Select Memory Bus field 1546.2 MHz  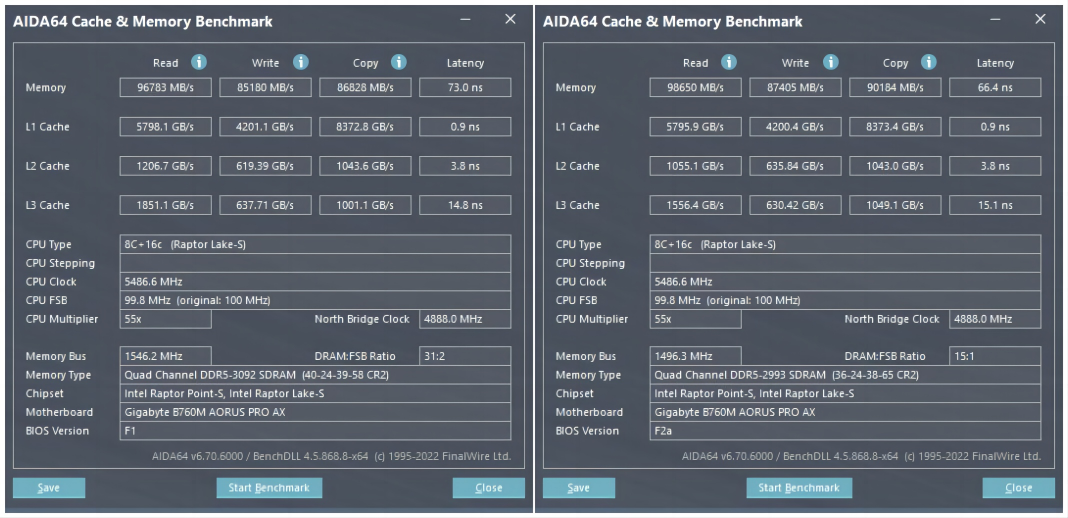point(166,356)
